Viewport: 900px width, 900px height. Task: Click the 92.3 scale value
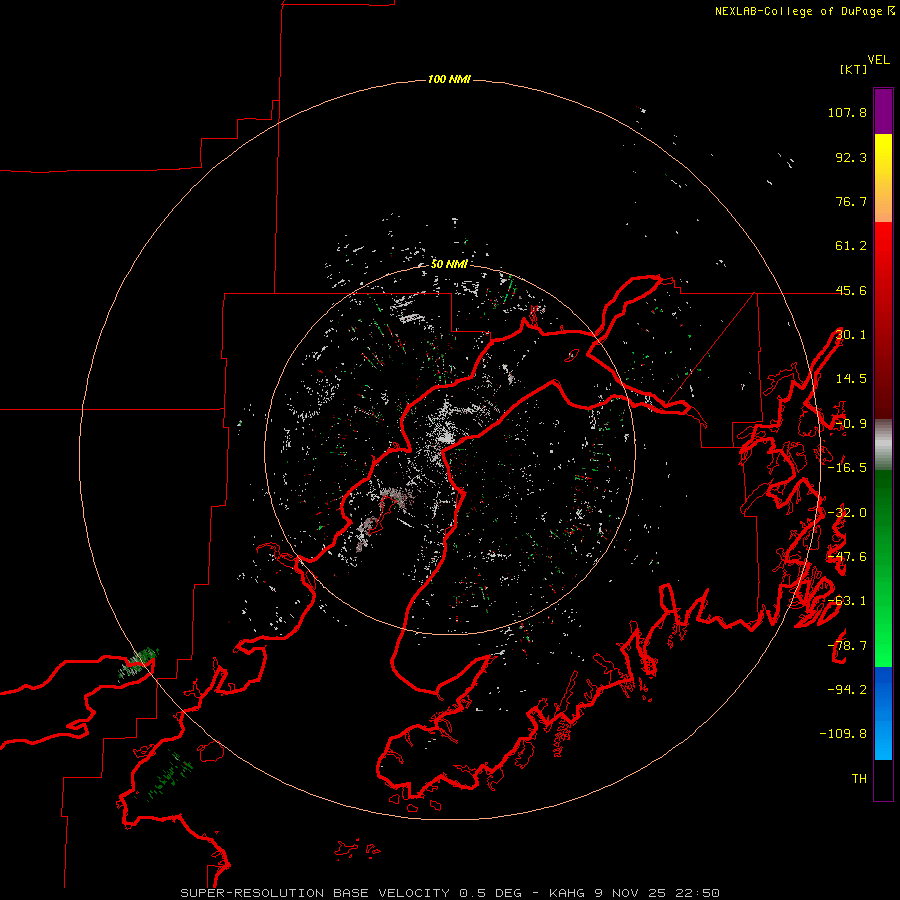pos(851,157)
